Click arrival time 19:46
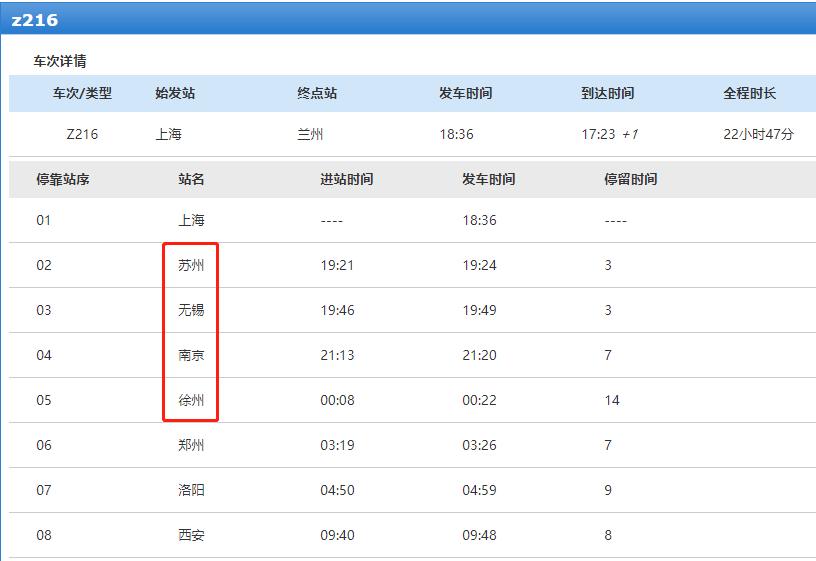This screenshot has height=561, width=816. click(x=337, y=310)
